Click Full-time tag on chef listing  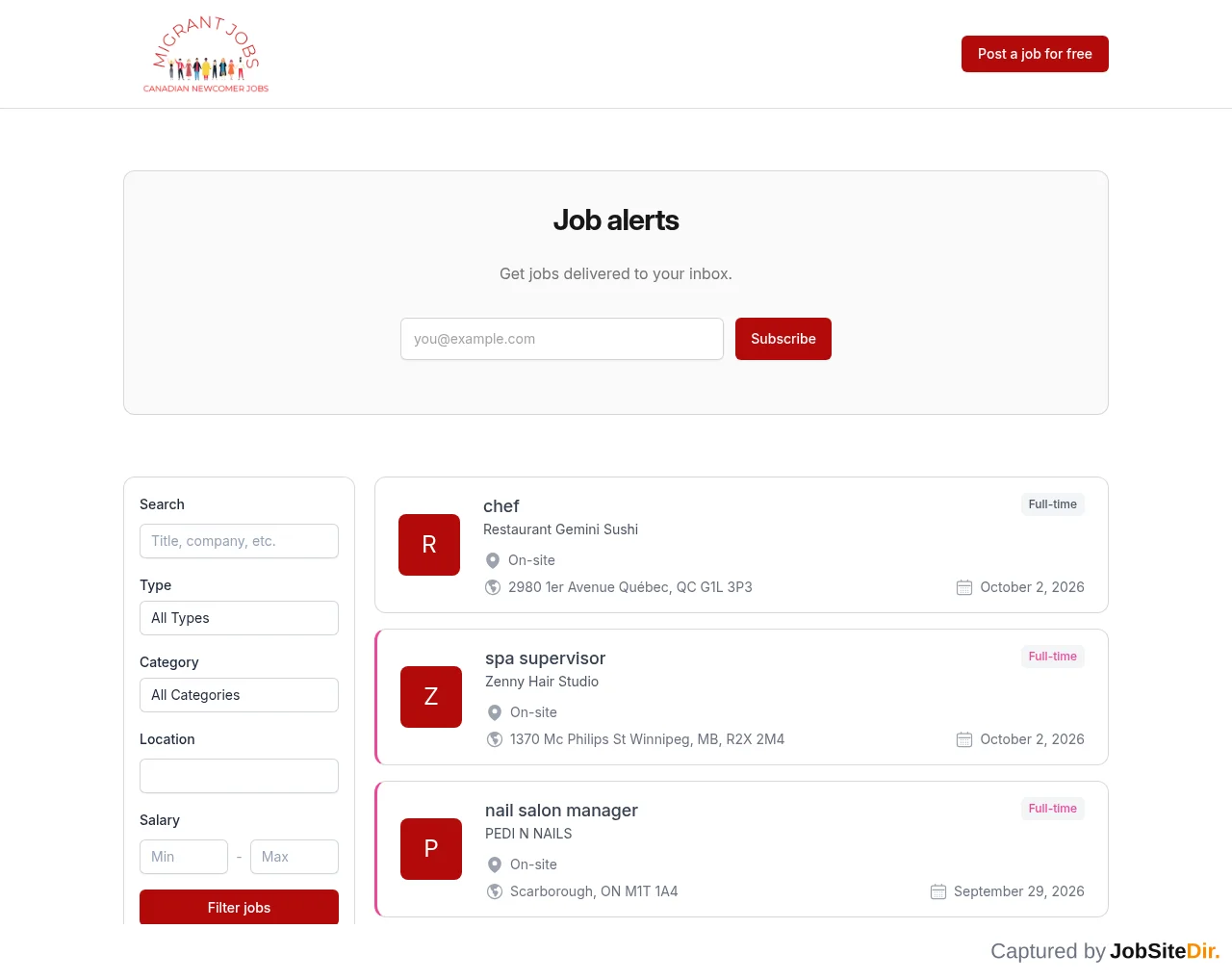click(1052, 504)
